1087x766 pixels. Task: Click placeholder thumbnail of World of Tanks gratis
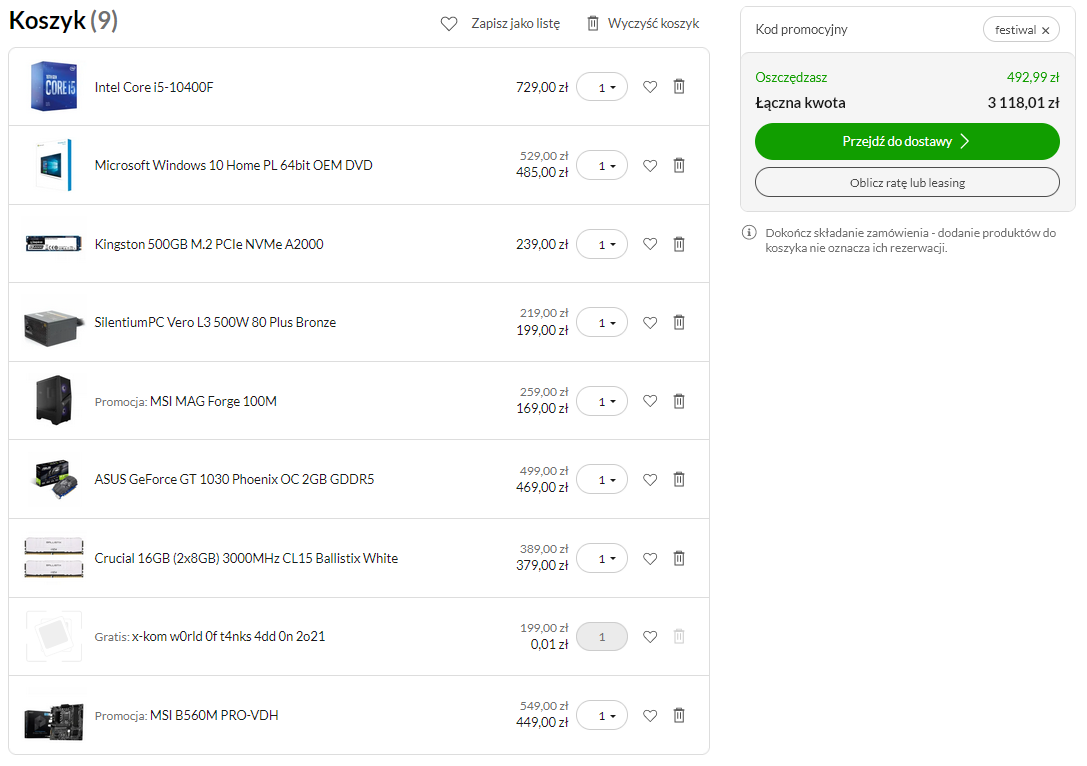pos(54,636)
